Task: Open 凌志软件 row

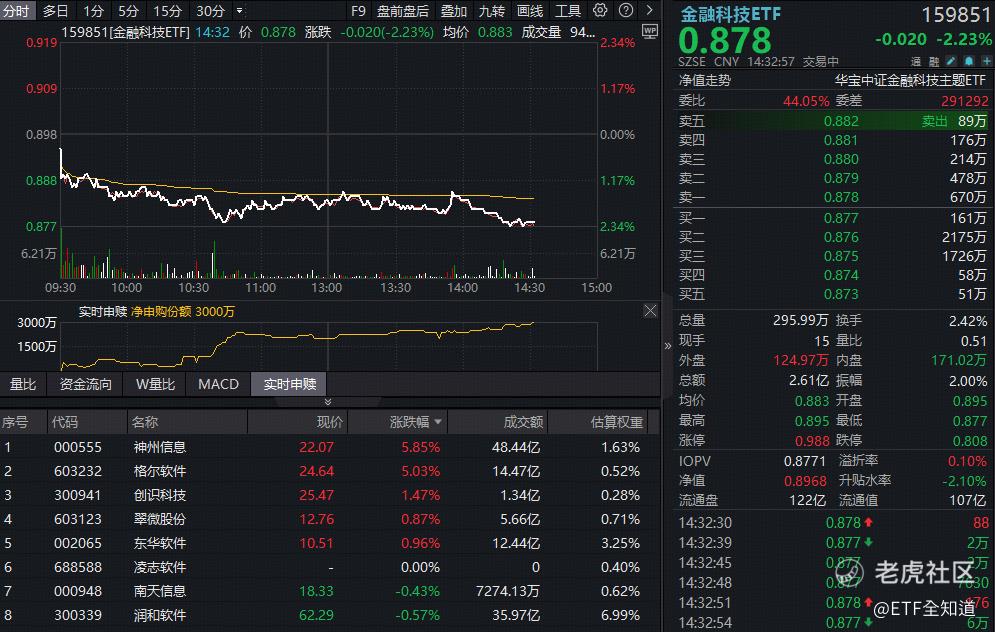Action: 329,567
